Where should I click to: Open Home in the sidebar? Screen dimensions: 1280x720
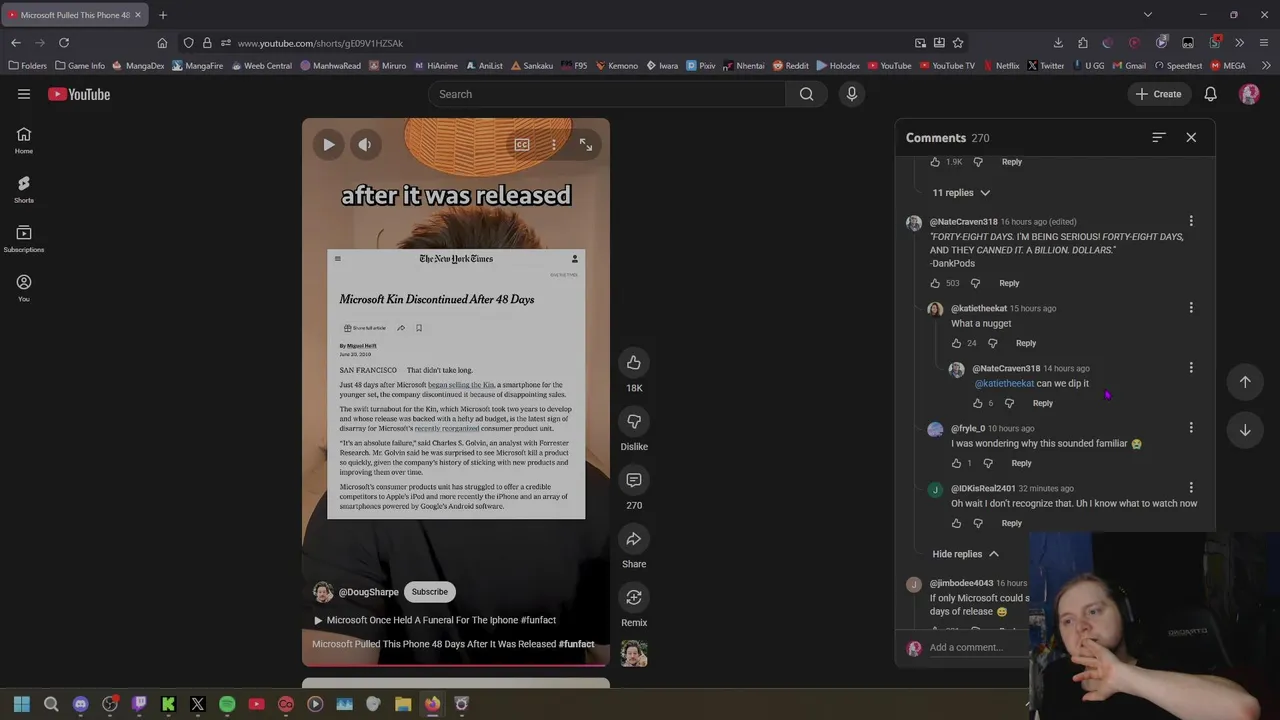(24, 141)
